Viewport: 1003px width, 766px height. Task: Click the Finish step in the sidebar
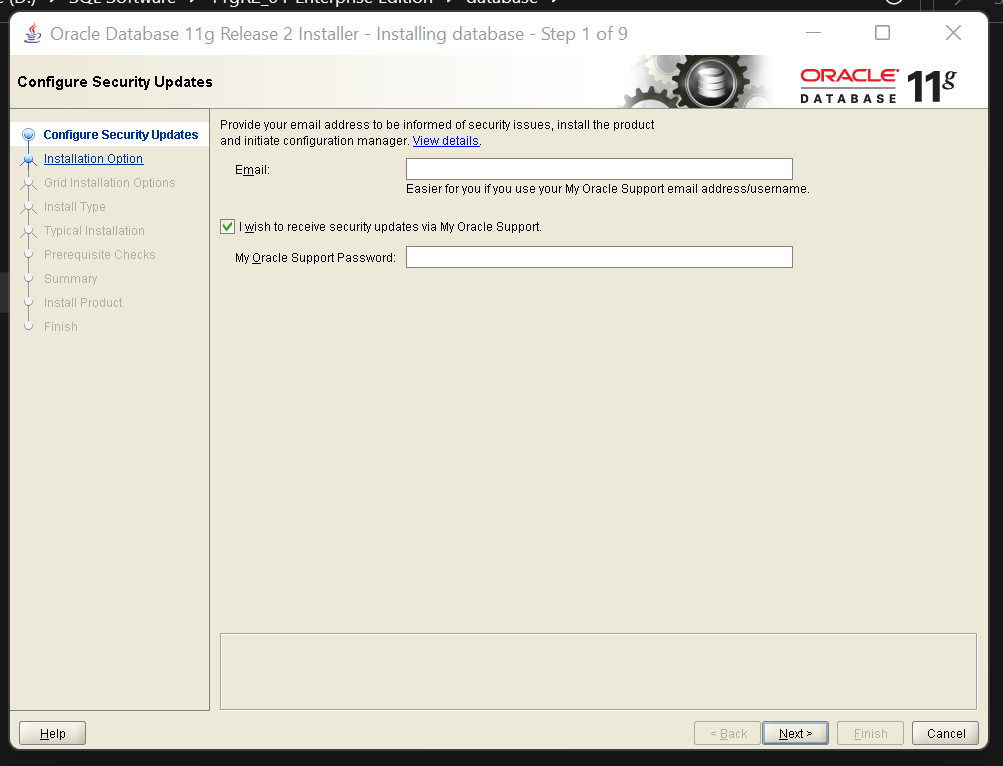pyautogui.click(x=61, y=327)
